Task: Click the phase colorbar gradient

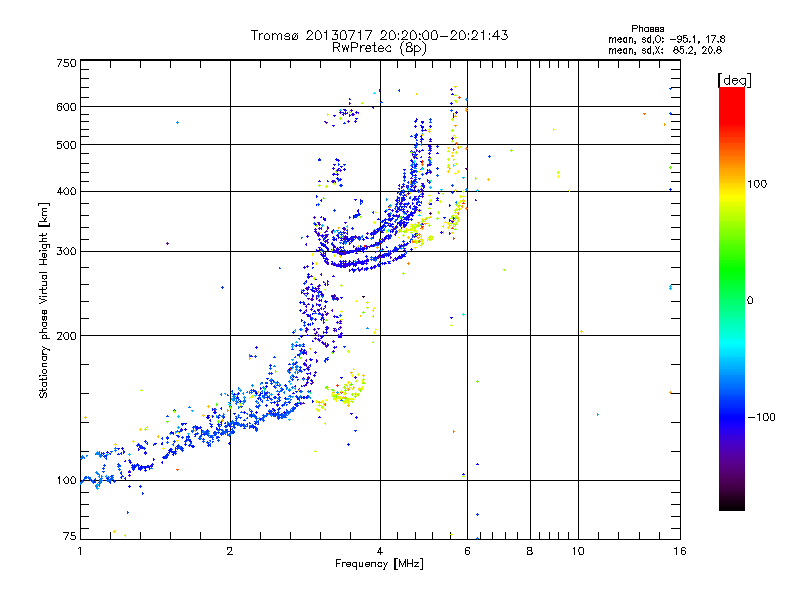Action: [x=732, y=299]
